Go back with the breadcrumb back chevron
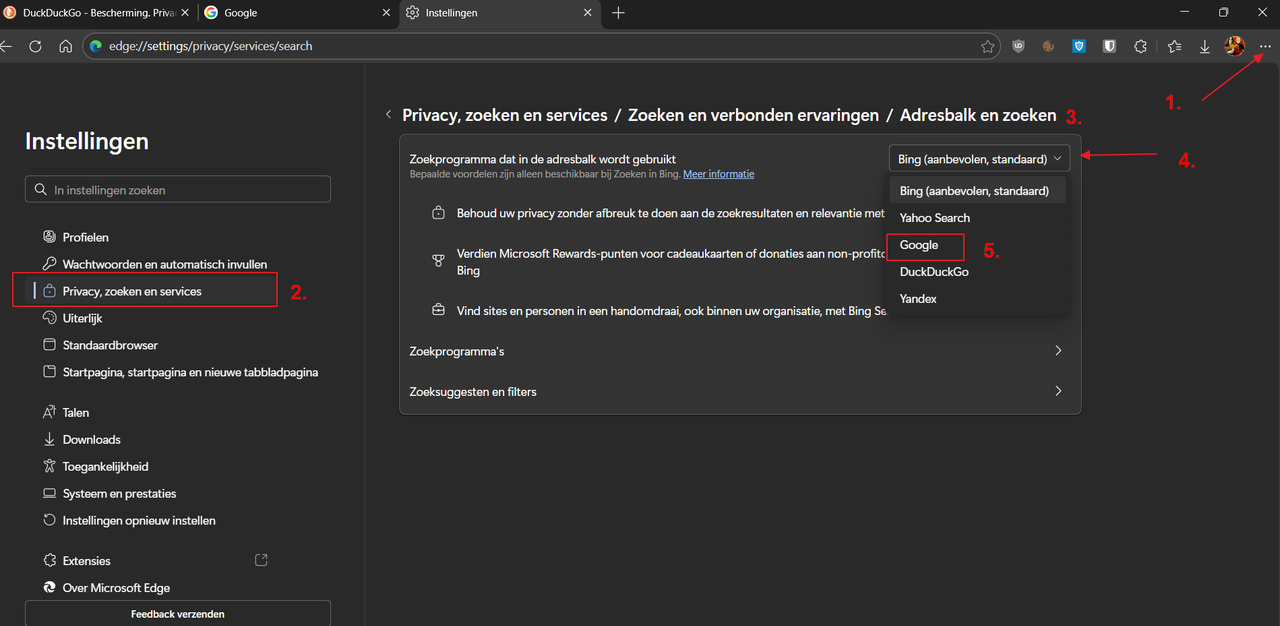Screen dimensions: 1280x626 click(388, 115)
